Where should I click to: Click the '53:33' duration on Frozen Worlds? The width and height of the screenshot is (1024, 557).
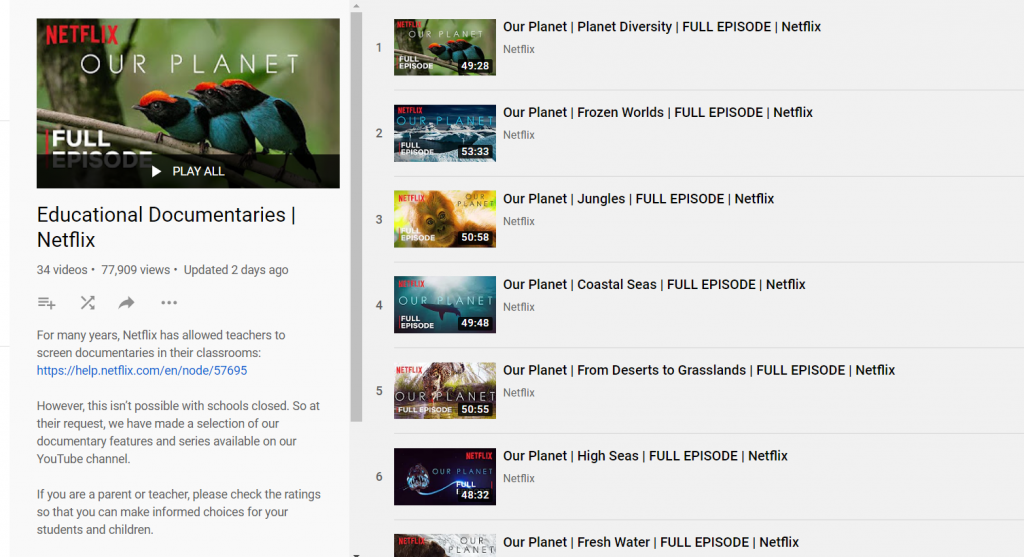click(475, 151)
